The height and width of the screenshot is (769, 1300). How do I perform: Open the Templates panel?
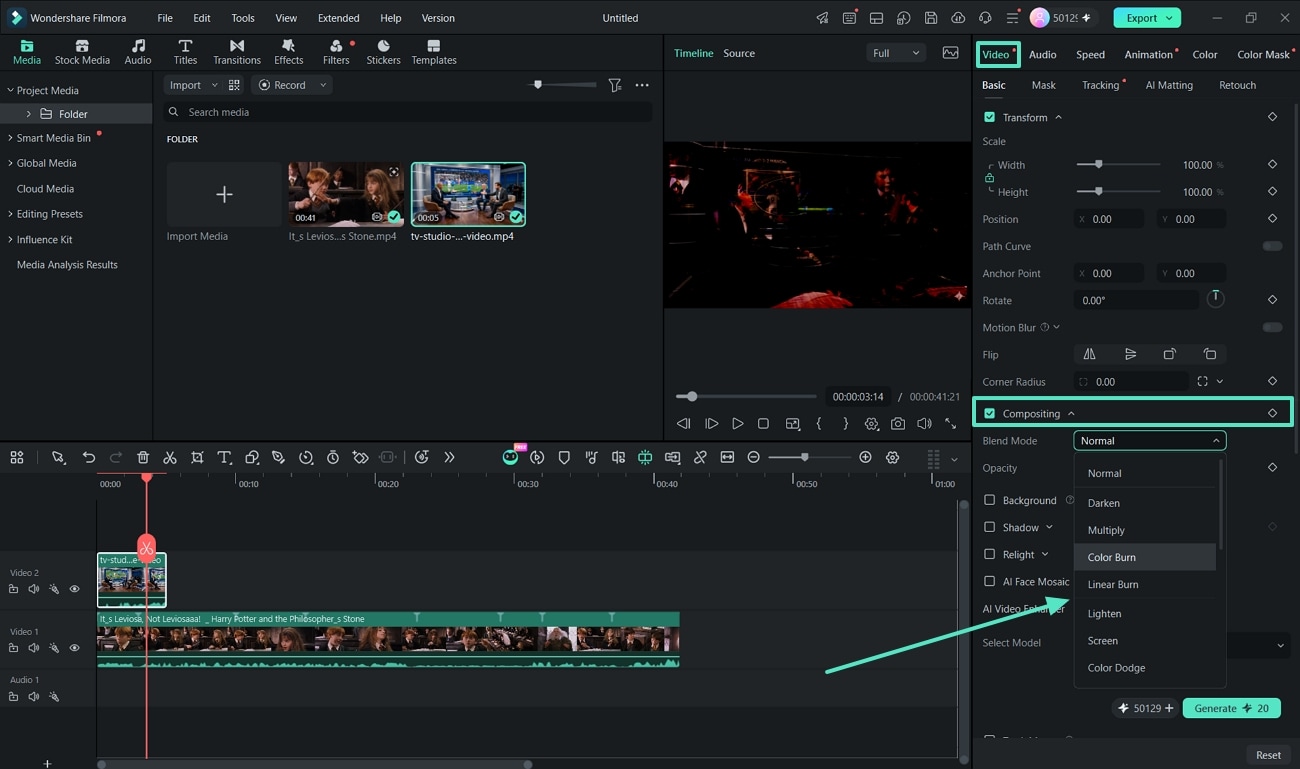[434, 52]
